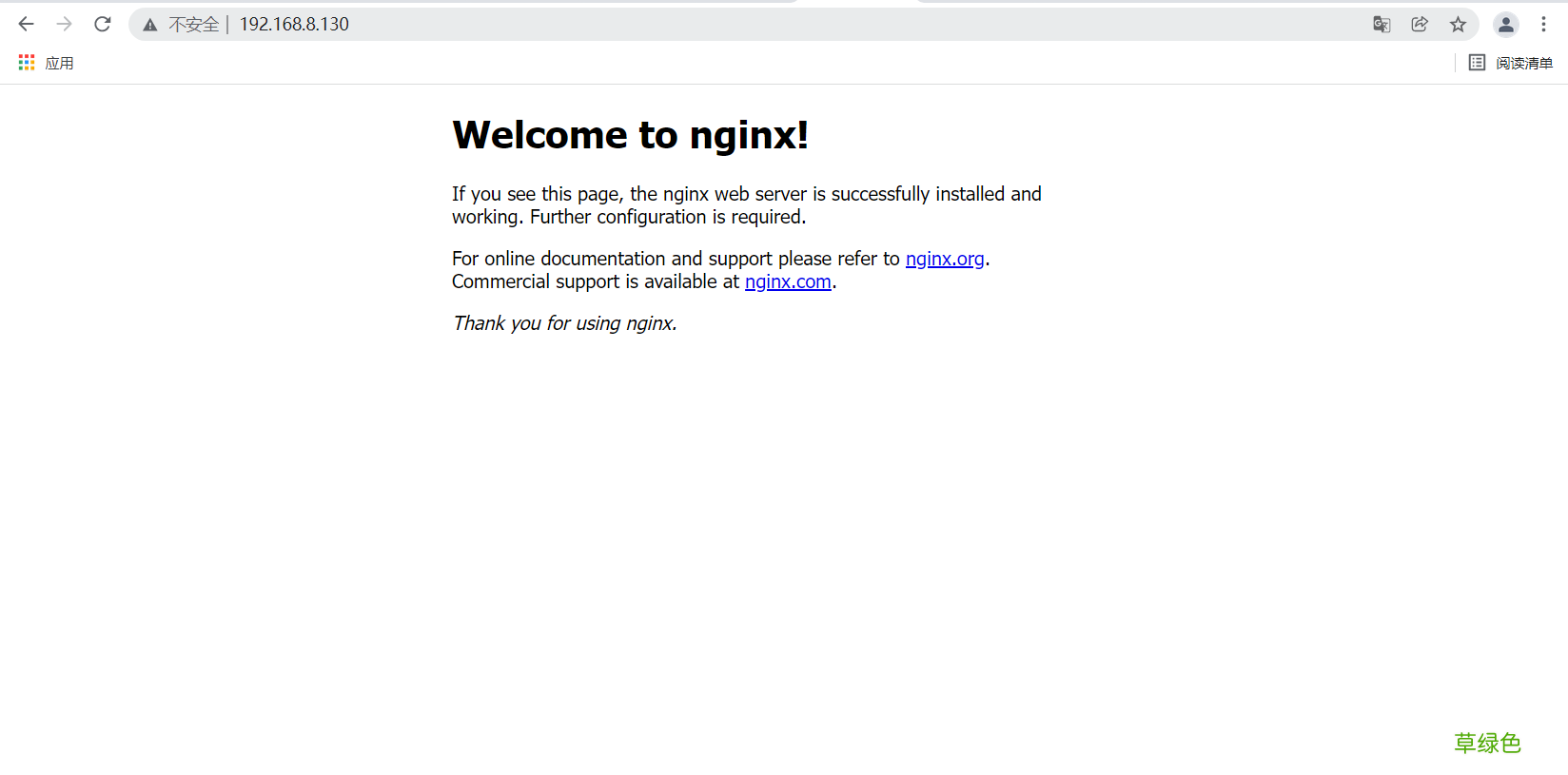Image resolution: width=1568 pixels, height=775 pixels.
Task: Open the Google Translate page icon
Action: click(1382, 25)
